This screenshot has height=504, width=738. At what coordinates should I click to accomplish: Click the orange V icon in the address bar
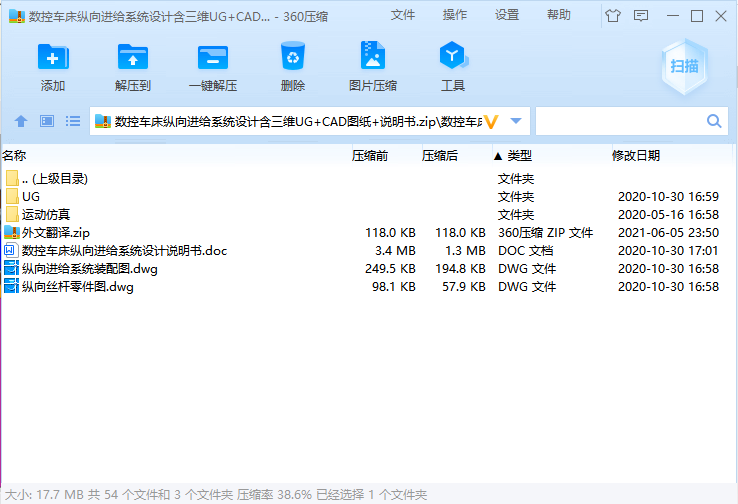[491, 122]
